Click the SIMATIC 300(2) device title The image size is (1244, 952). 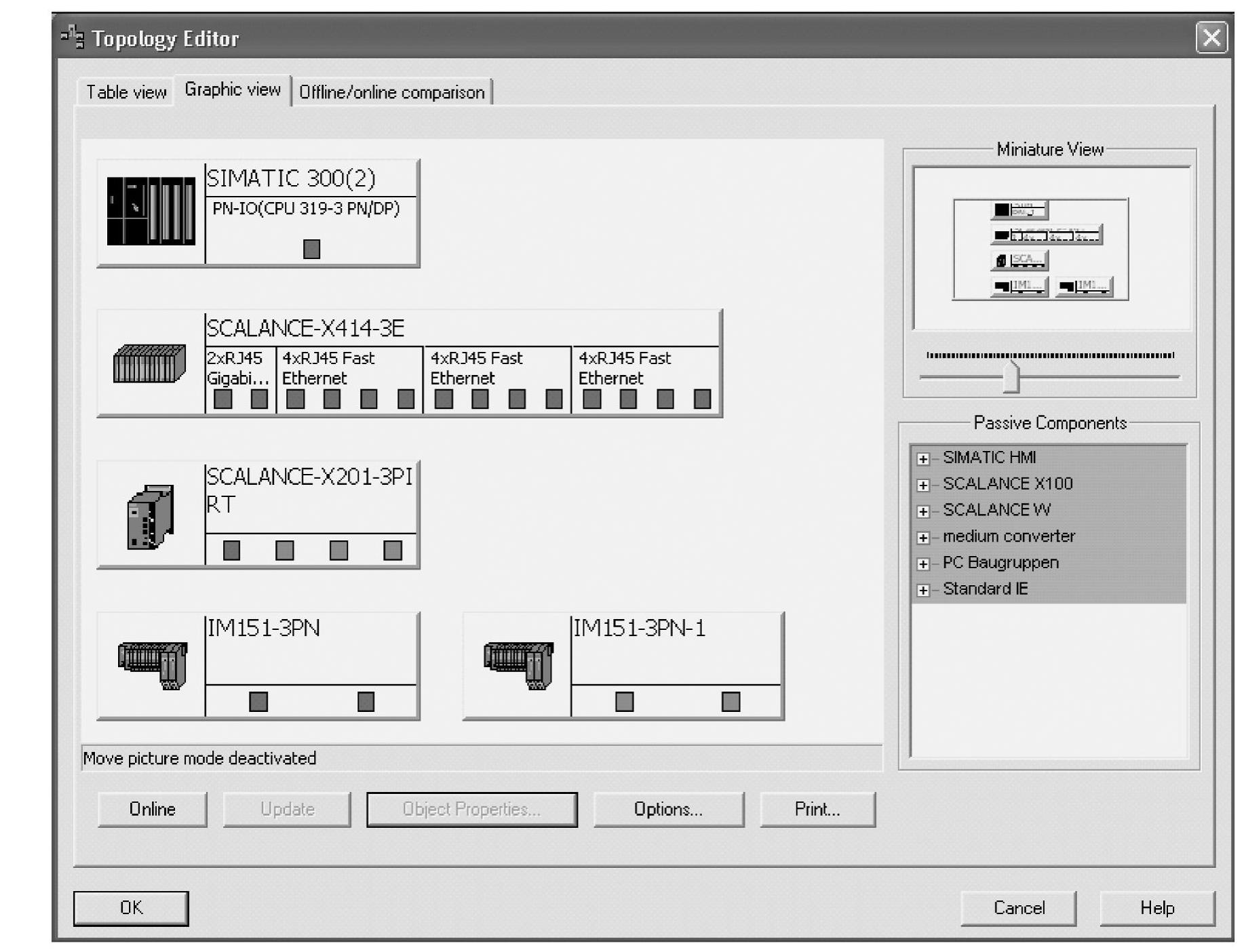coord(291,178)
